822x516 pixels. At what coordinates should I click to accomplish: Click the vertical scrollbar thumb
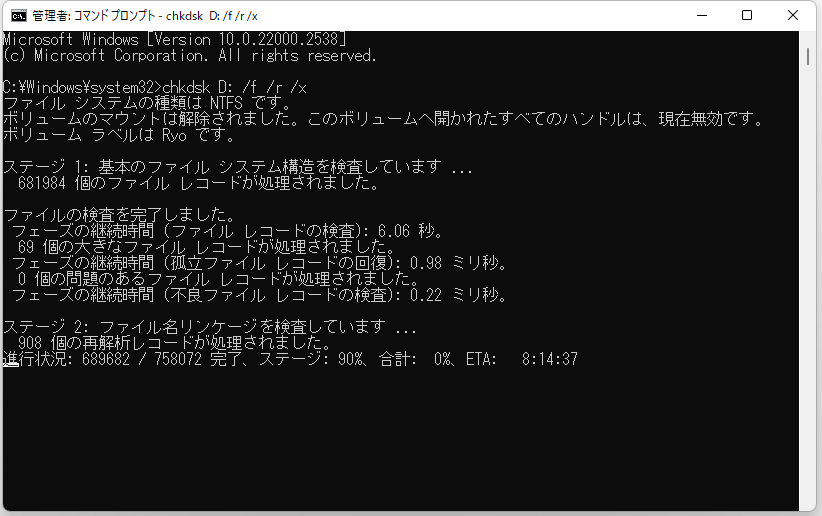[x=808, y=57]
